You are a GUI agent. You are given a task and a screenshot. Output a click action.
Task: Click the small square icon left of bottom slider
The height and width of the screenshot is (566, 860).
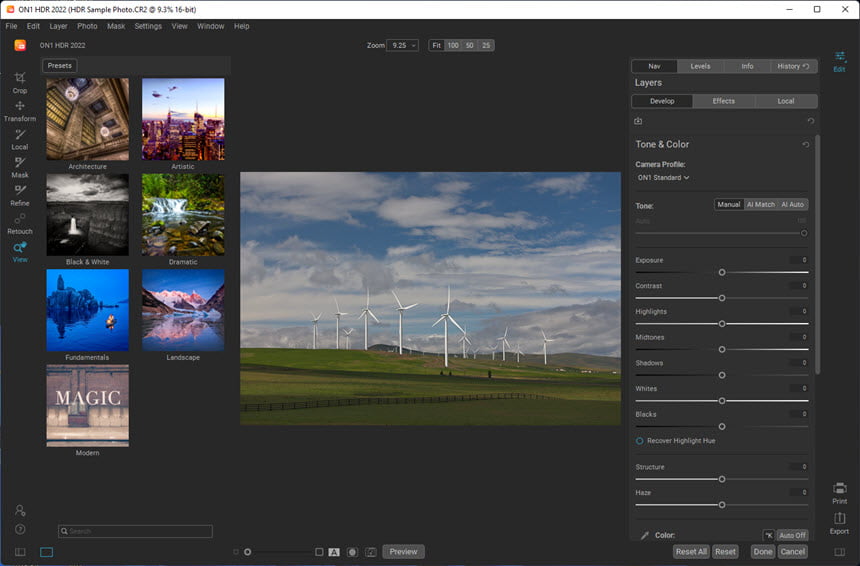pyautogui.click(x=236, y=552)
